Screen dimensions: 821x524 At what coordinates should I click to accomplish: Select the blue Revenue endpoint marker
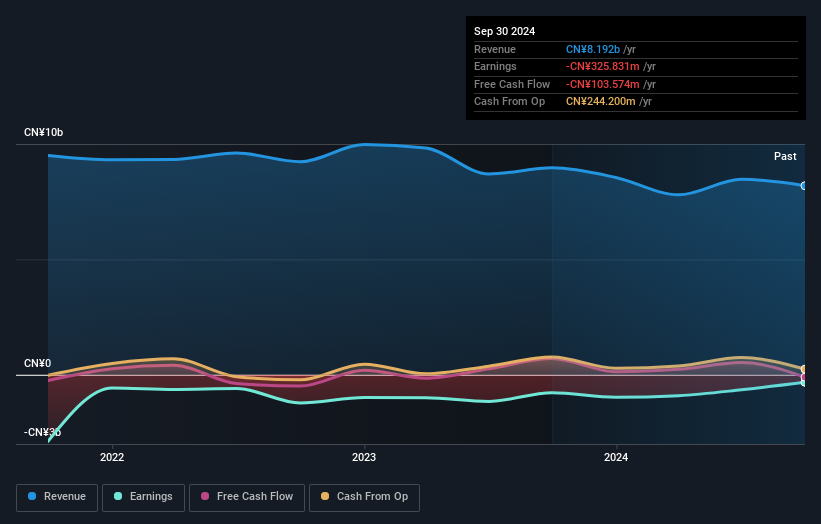coord(804,185)
